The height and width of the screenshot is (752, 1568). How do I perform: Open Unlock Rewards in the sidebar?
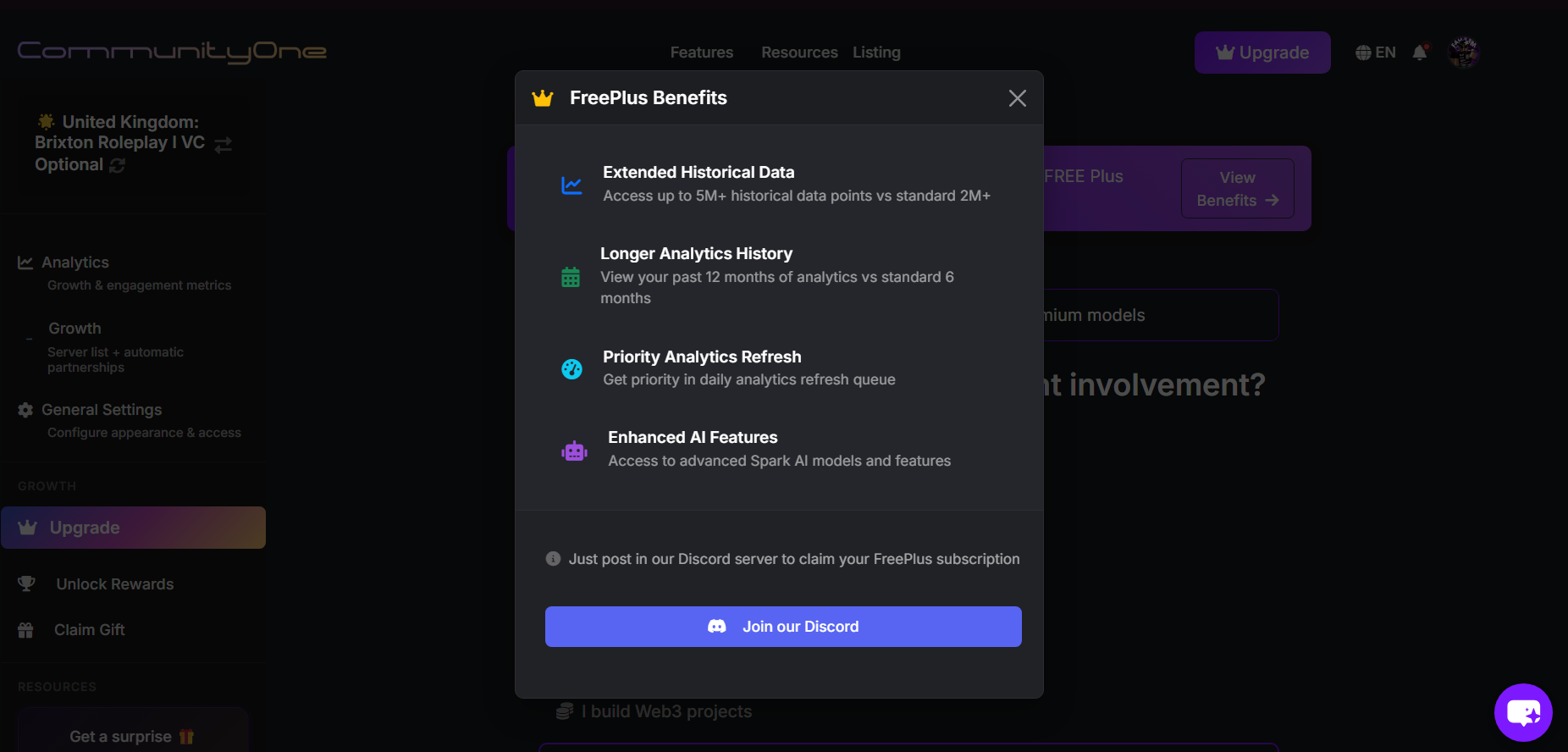click(114, 584)
